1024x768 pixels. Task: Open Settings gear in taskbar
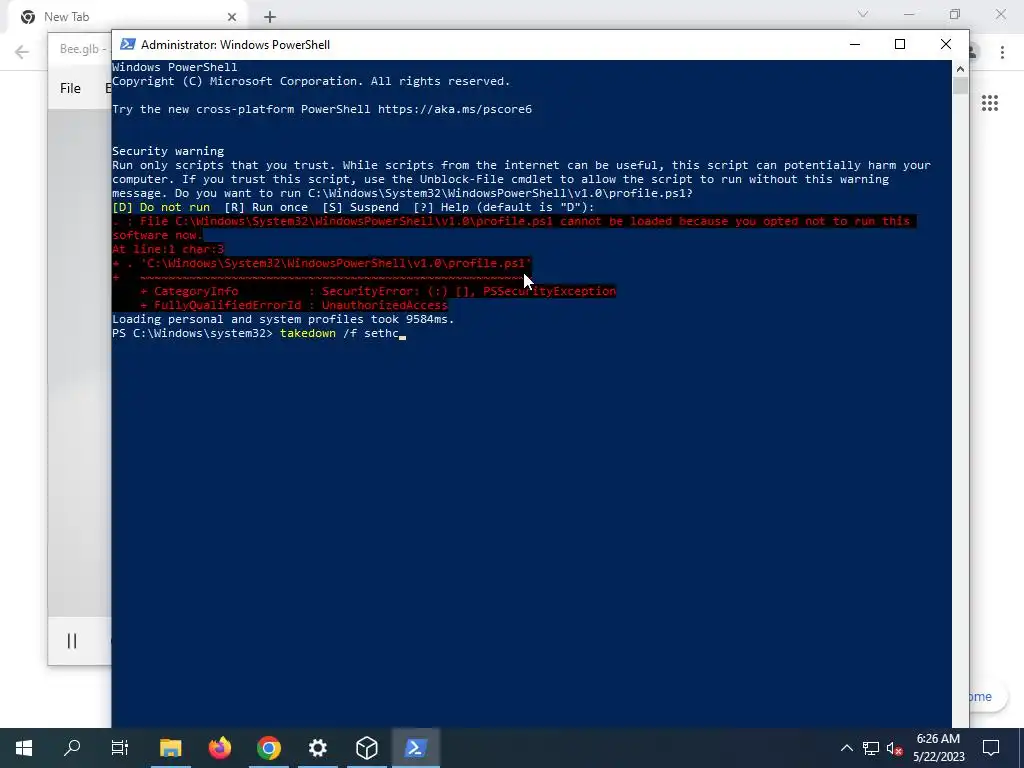tap(317, 748)
